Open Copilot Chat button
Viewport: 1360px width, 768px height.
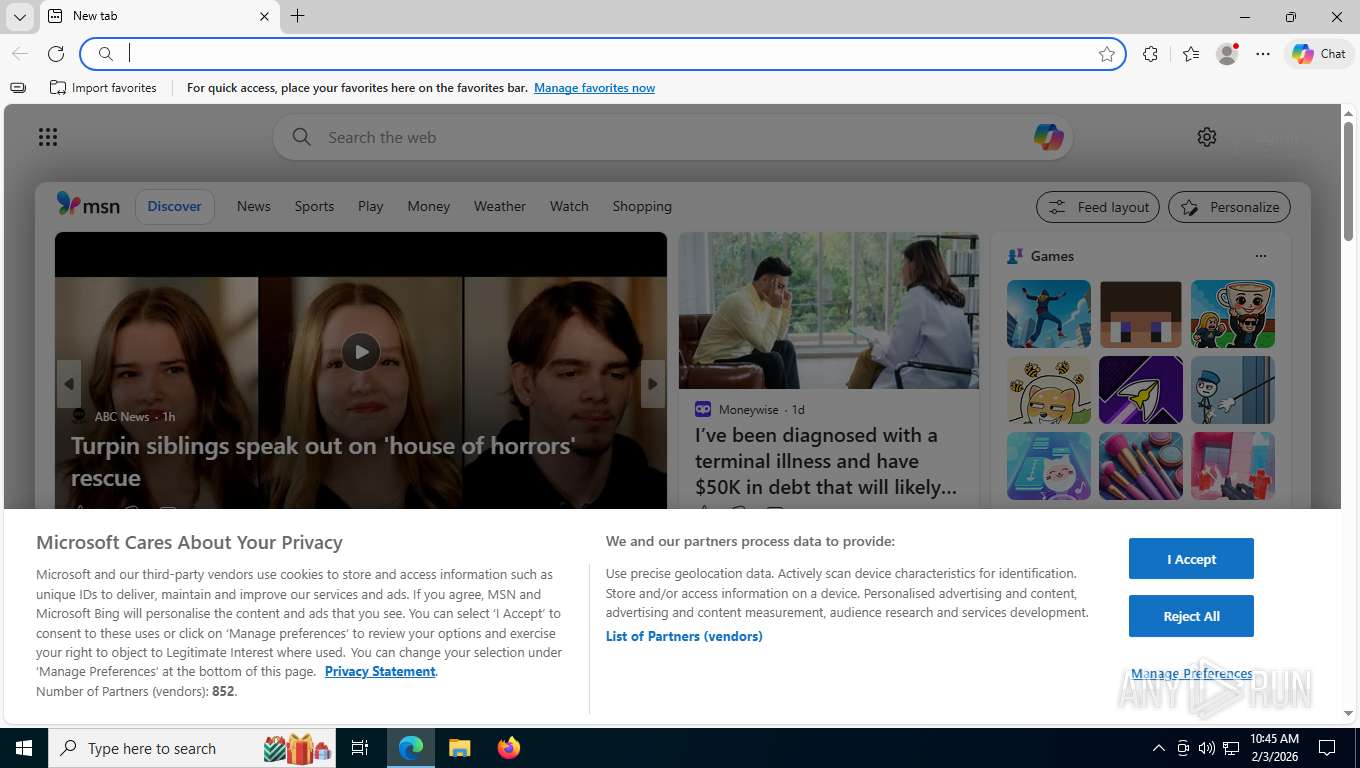pyautogui.click(x=1319, y=54)
